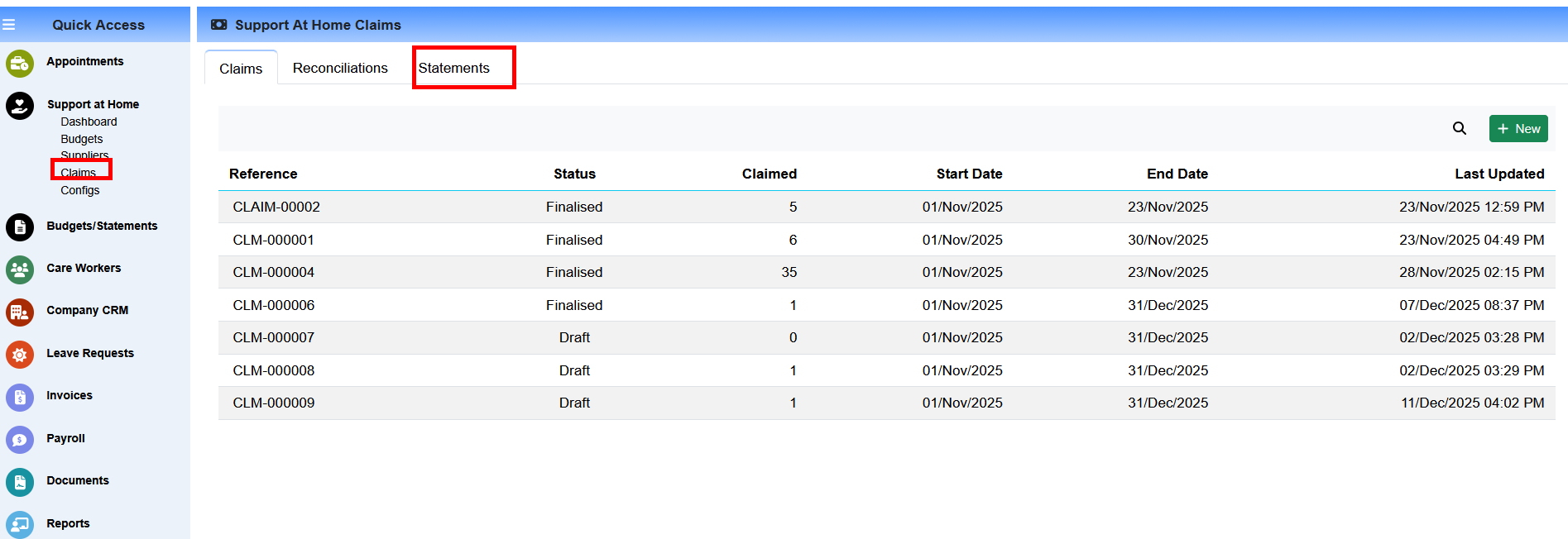The height and width of the screenshot is (539, 1568).
Task: Open Care Workers via its icon
Action: tap(20, 269)
